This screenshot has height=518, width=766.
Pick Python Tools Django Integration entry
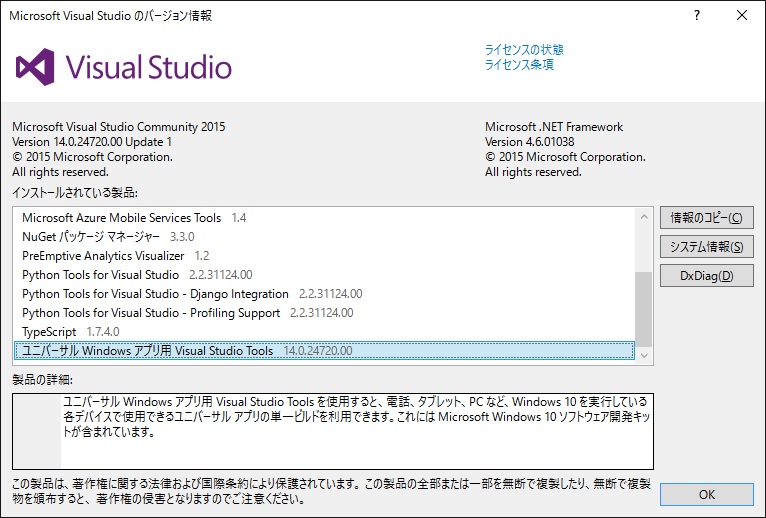157,294
